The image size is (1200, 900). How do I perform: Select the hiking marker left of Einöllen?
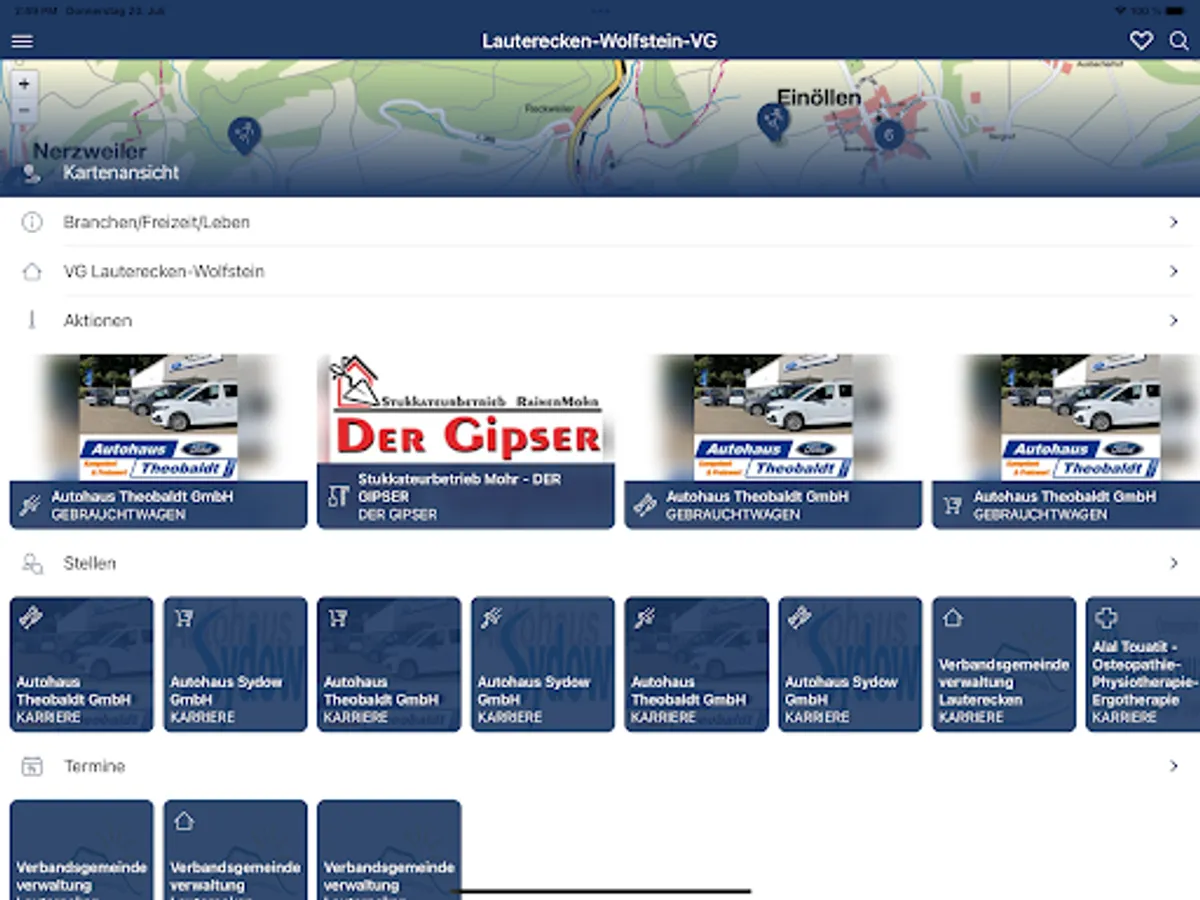click(772, 121)
